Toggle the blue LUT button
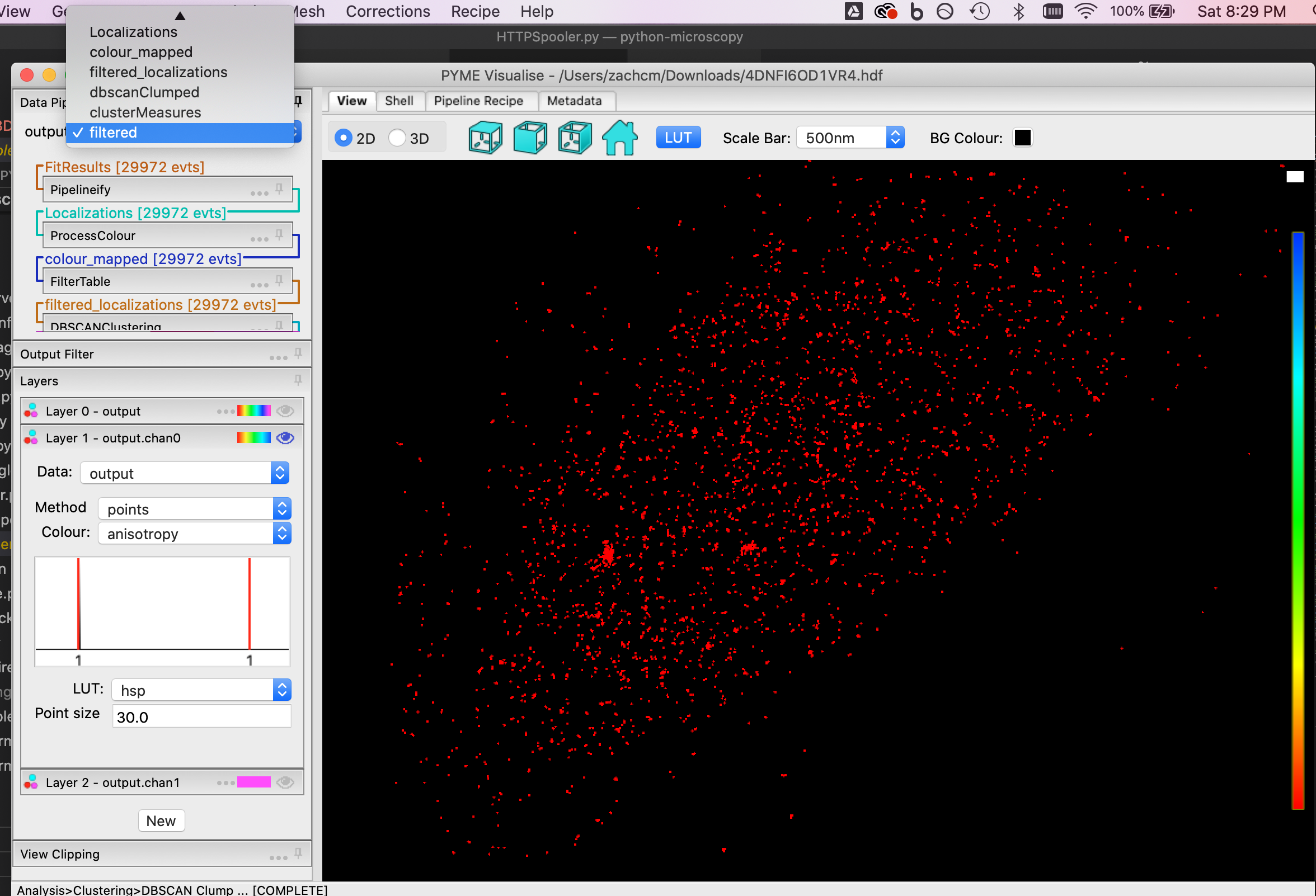Screen dimensions: 1316x896 (678, 138)
